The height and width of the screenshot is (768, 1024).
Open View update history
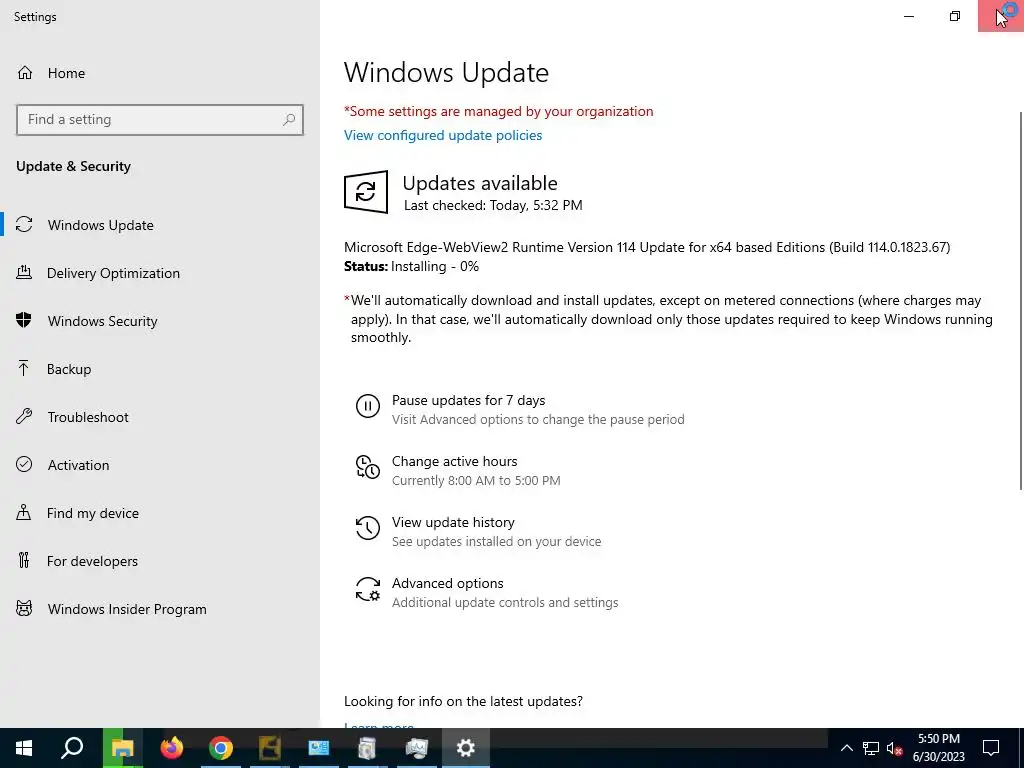453,522
